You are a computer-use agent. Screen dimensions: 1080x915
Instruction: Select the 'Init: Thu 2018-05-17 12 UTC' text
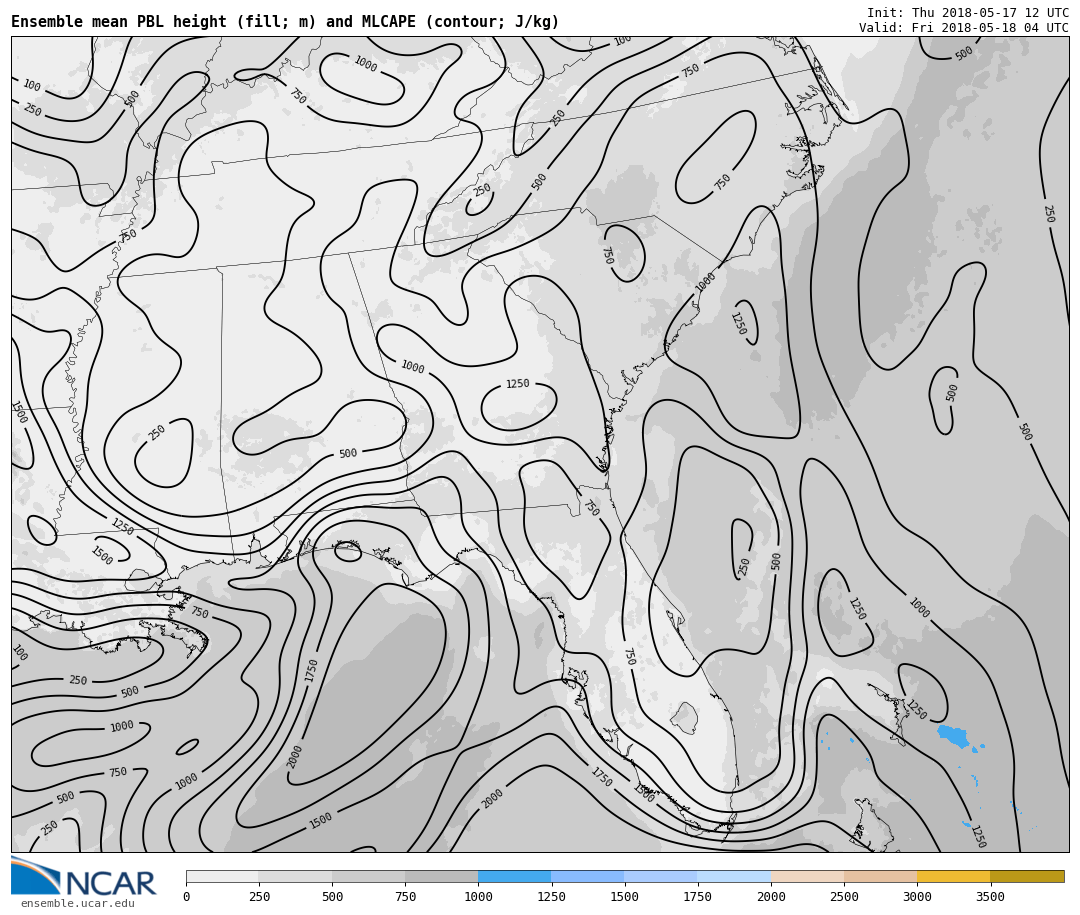pos(968,12)
